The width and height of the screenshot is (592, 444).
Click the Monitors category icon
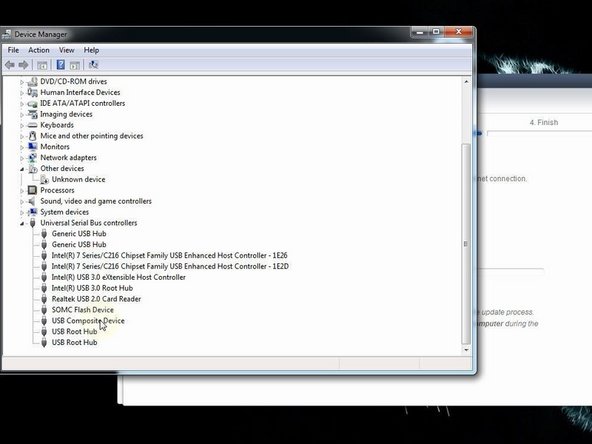click(33, 147)
